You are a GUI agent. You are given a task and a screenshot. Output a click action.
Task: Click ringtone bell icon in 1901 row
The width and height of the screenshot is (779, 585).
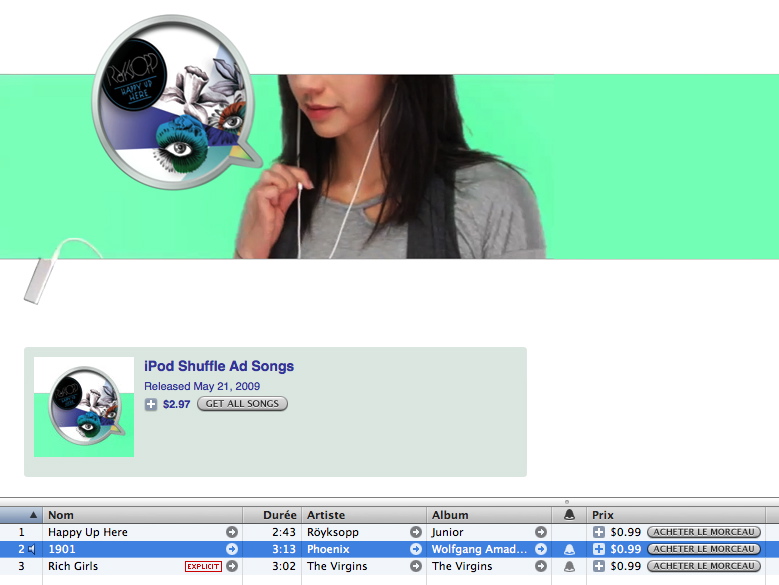(x=569, y=549)
